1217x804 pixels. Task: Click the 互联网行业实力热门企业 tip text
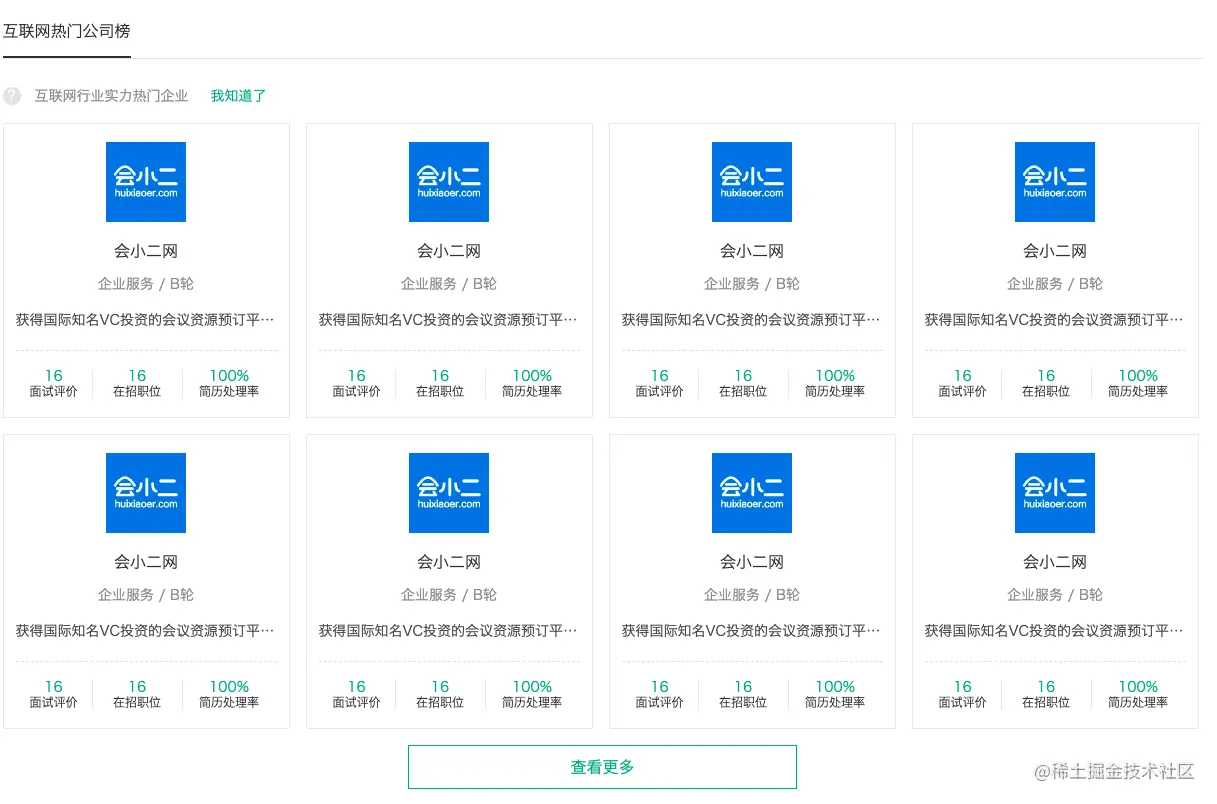[111, 96]
